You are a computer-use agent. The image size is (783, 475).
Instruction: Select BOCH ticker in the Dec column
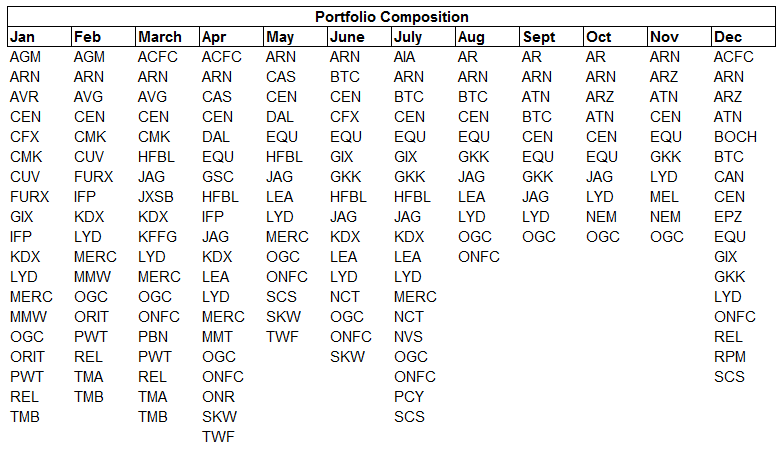coord(735,137)
